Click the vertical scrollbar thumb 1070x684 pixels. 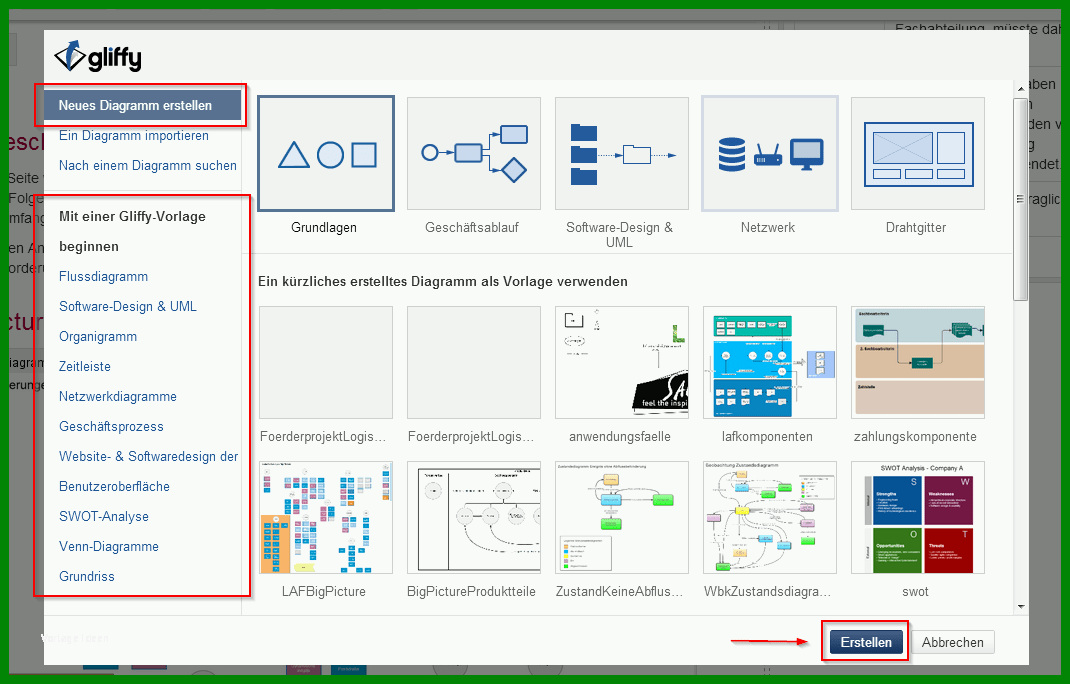tap(1021, 199)
